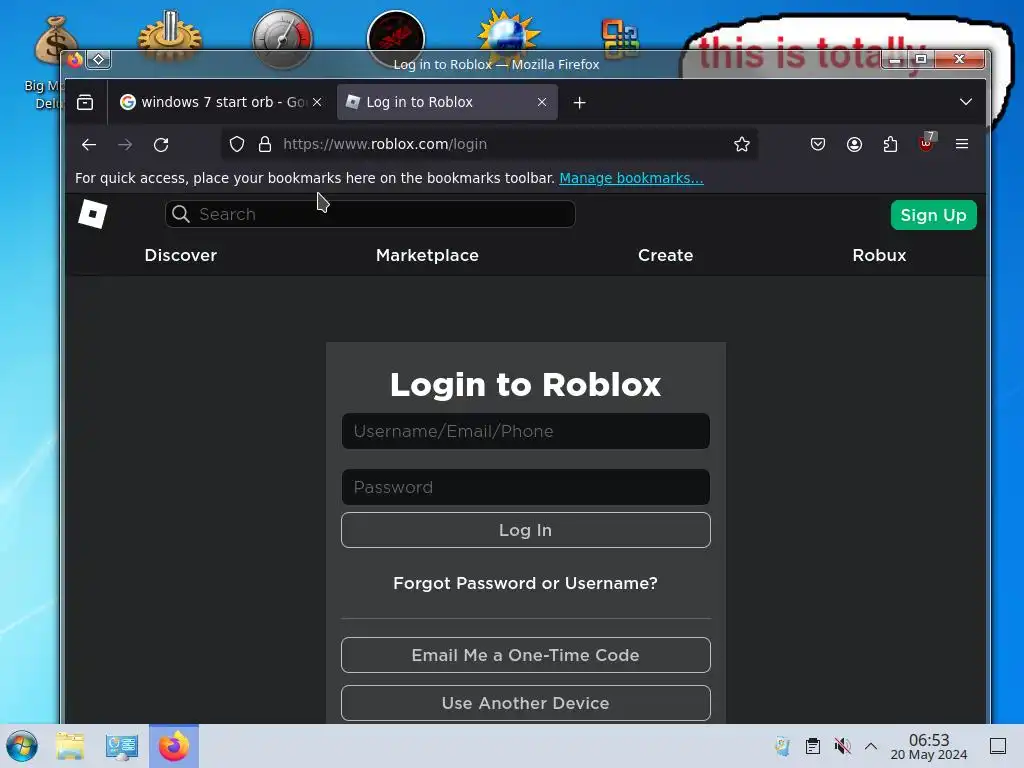Open the Save to Pocket icon
The image size is (1024, 768).
(818, 144)
